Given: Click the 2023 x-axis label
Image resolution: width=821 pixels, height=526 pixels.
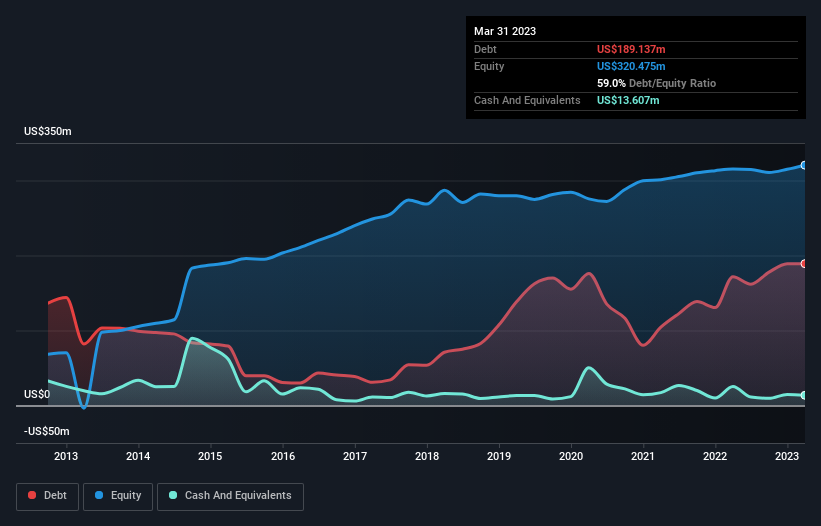Looking at the screenshot, I should coord(788,457).
